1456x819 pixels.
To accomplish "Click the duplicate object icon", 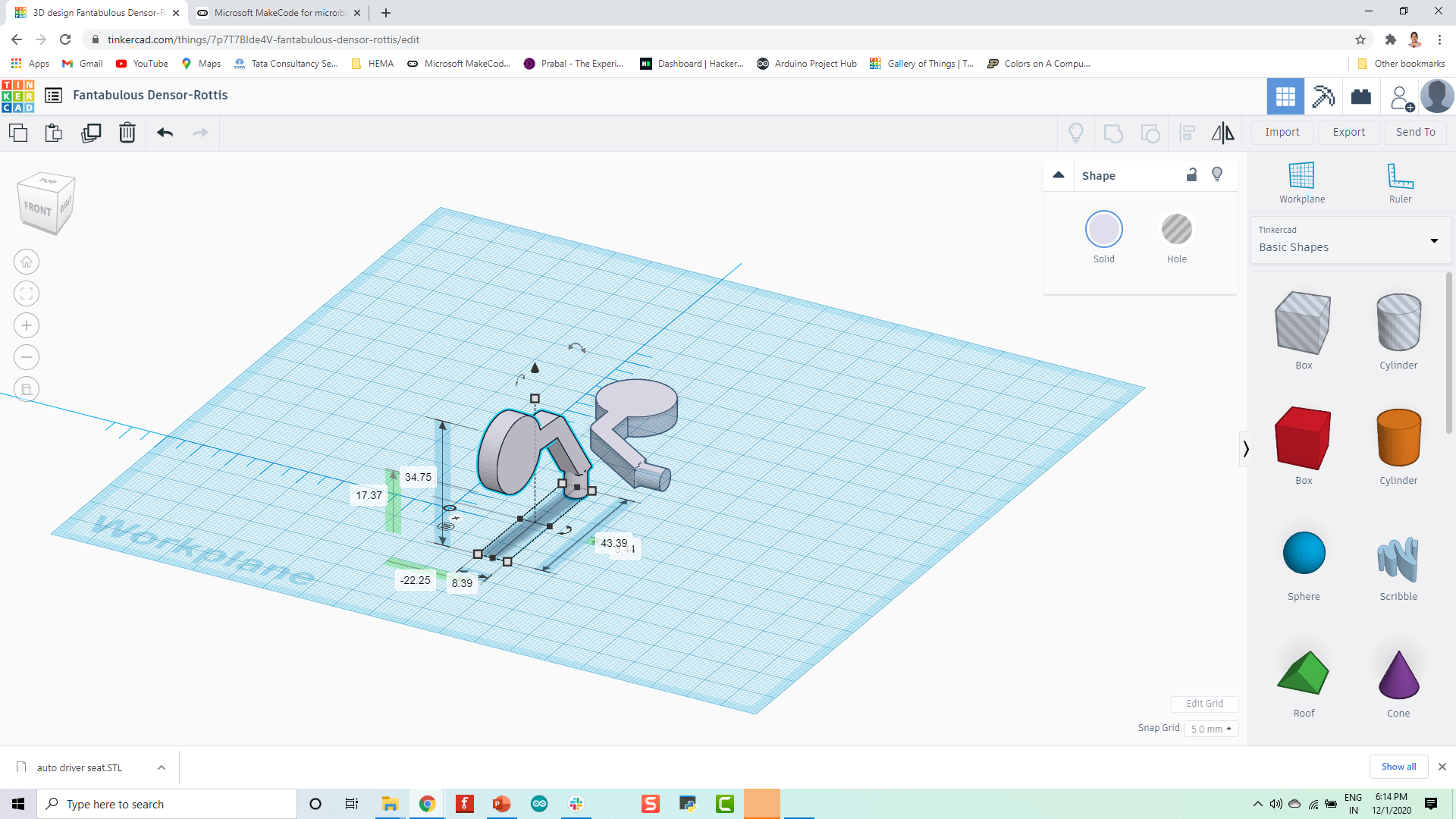I will pyautogui.click(x=91, y=132).
